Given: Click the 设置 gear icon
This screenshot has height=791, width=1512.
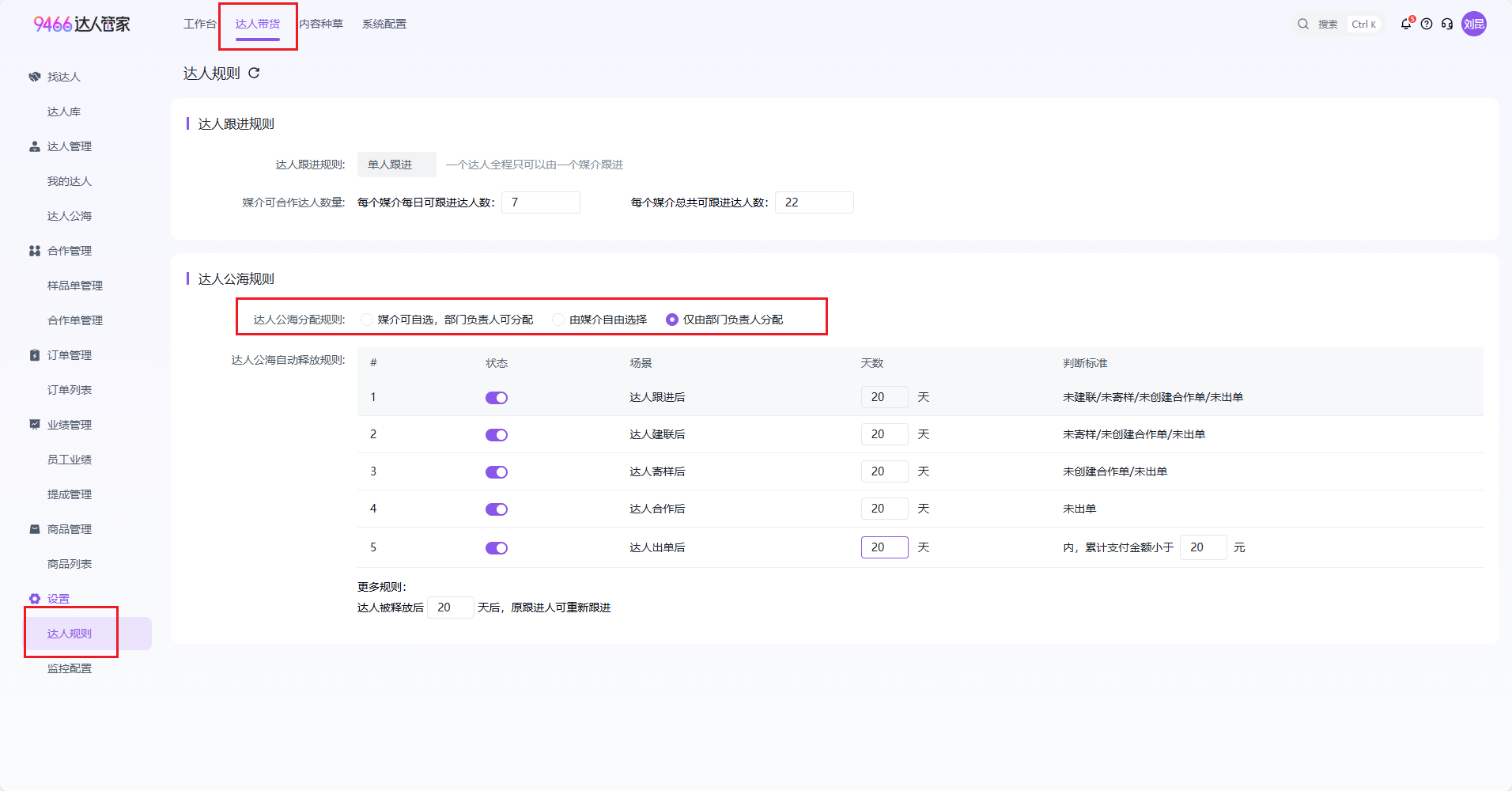Looking at the screenshot, I should [x=35, y=599].
